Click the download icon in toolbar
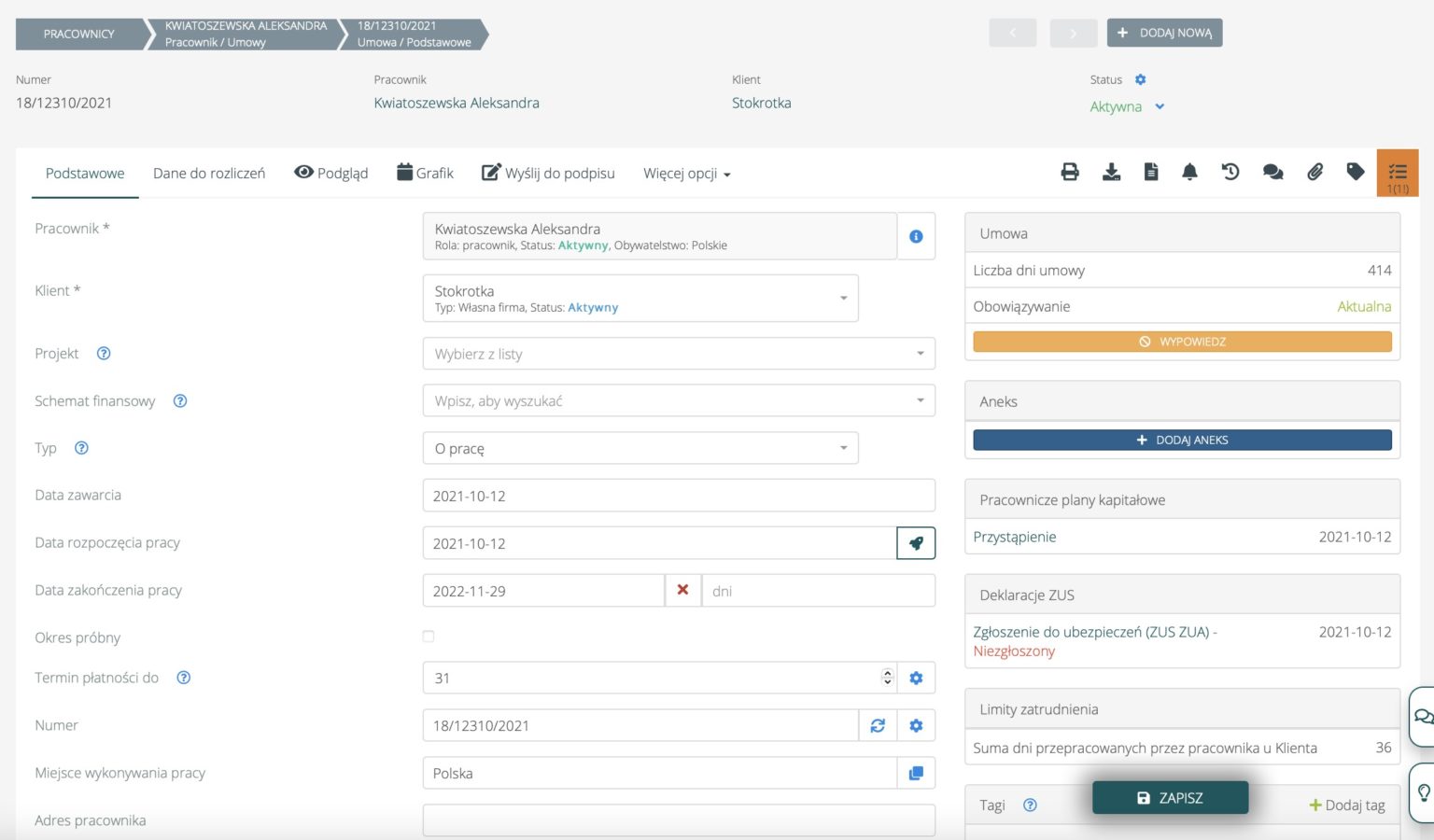 1111,172
